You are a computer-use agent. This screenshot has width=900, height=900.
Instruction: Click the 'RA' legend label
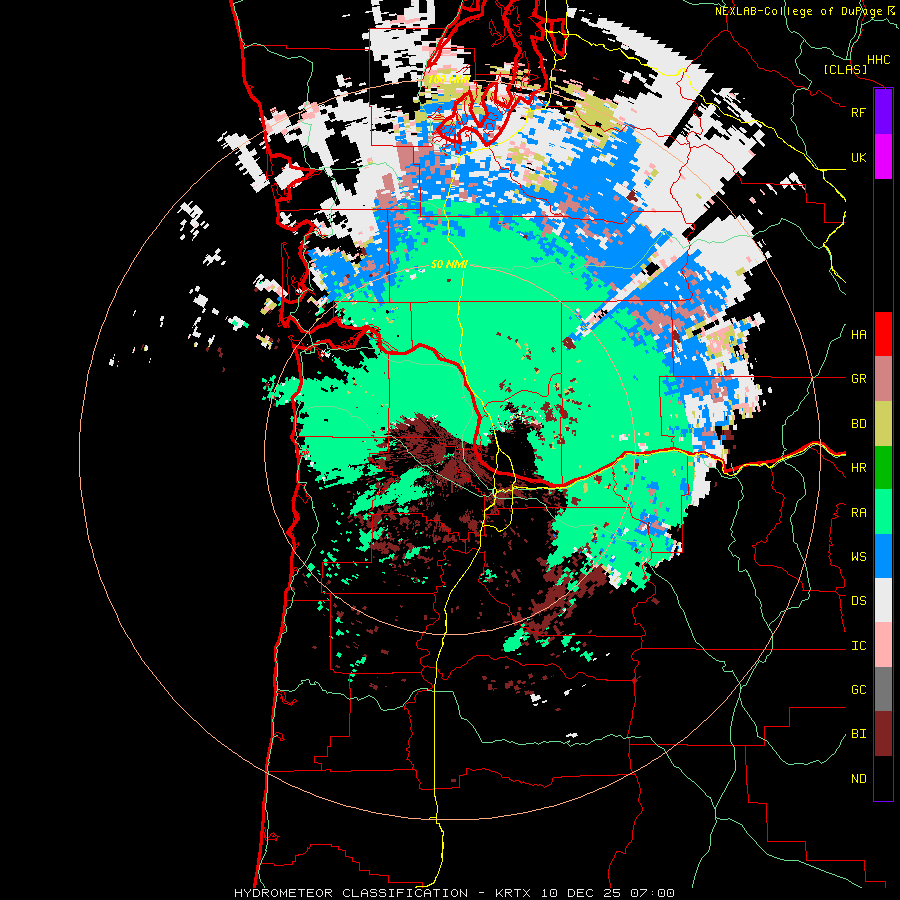[x=858, y=513]
